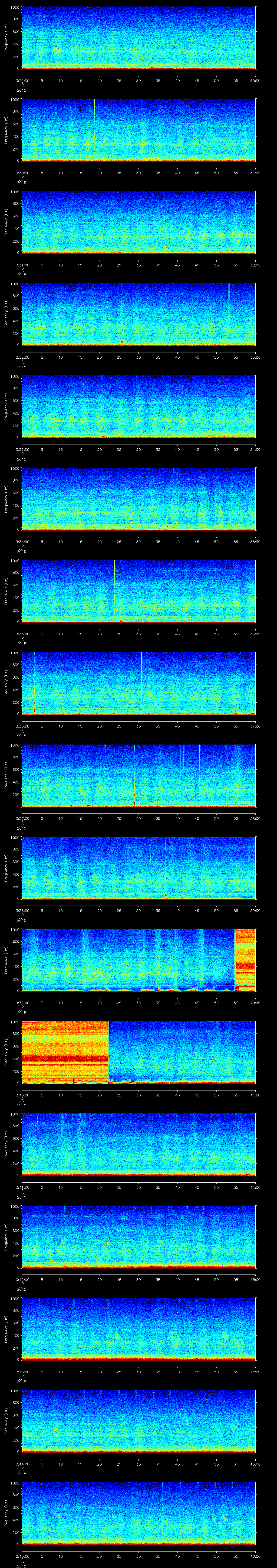Click the 0:34:00 start time label
Screen dimensions: 277x1568
pos(22,542)
